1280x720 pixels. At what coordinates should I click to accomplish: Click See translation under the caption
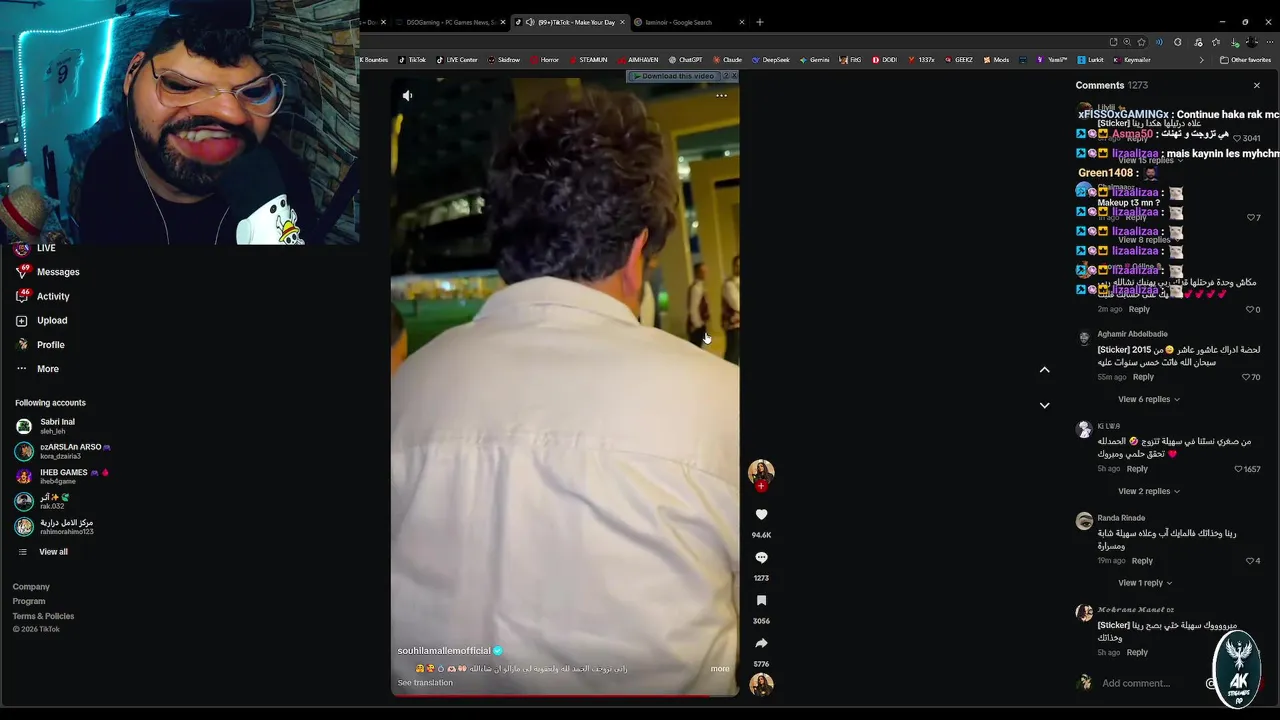coord(425,683)
